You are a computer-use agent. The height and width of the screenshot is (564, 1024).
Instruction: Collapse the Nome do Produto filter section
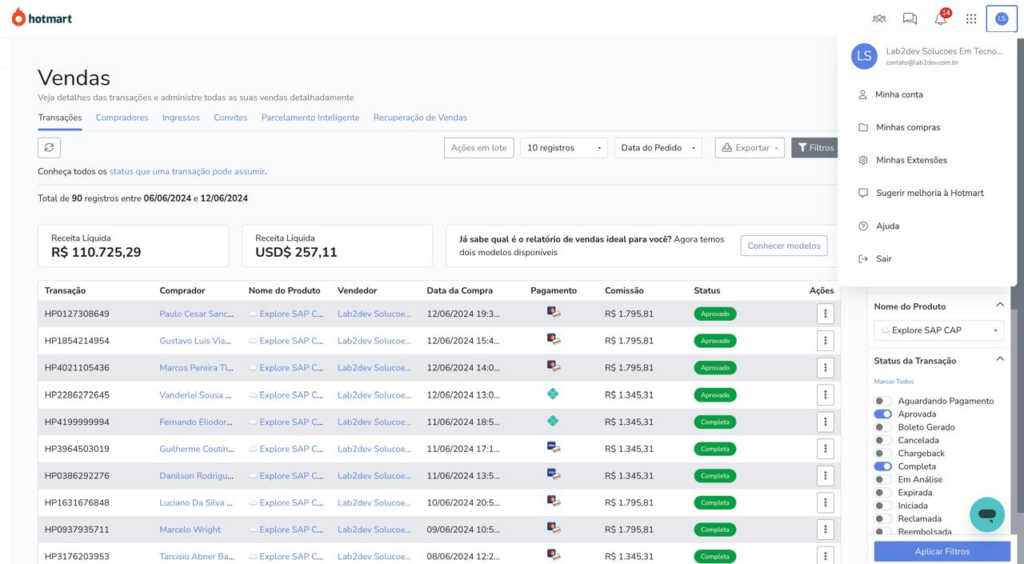(x=1000, y=305)
